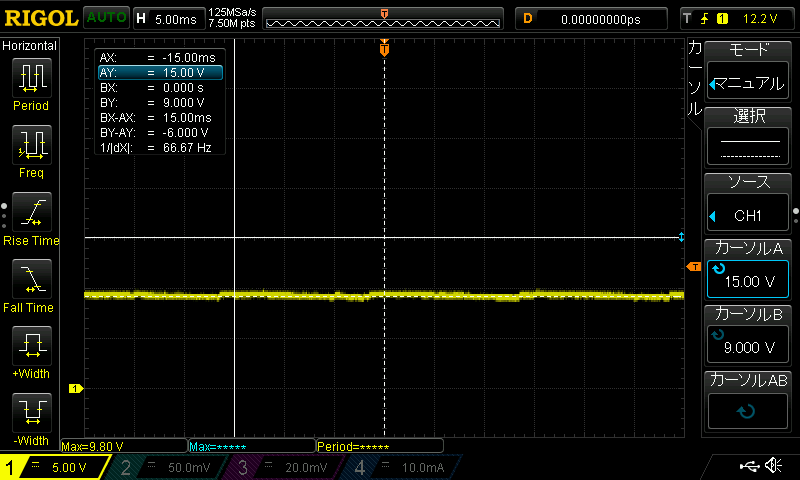Open the Horizontal measurement menu tab
The width and height of the screenshot is (800, 480).
click(30, 46)
